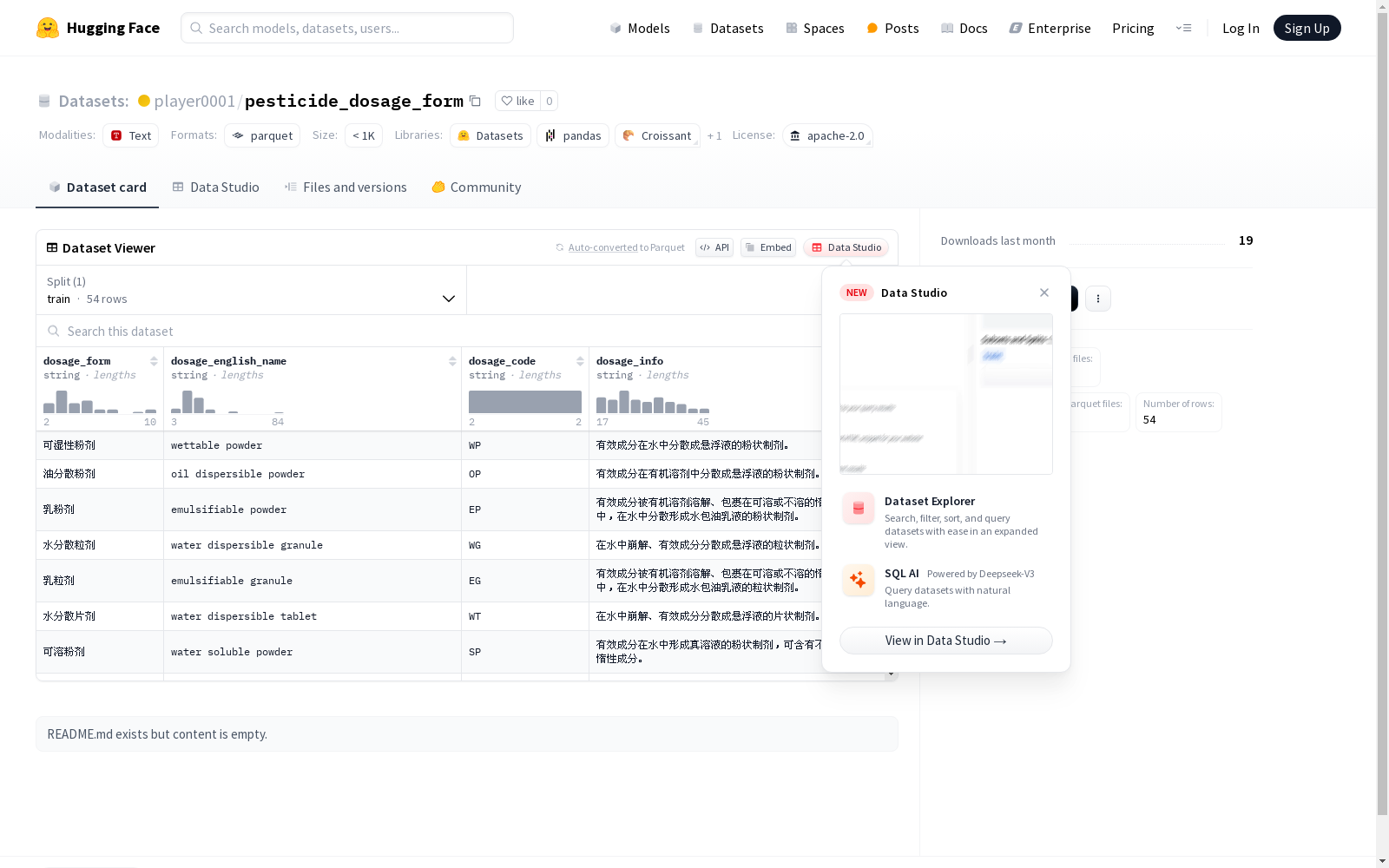Open the Croissant library dropdown
Image resolution: width=1389 pixels, height=868 pixels.
pyautogui.click(x=657, y=135)
